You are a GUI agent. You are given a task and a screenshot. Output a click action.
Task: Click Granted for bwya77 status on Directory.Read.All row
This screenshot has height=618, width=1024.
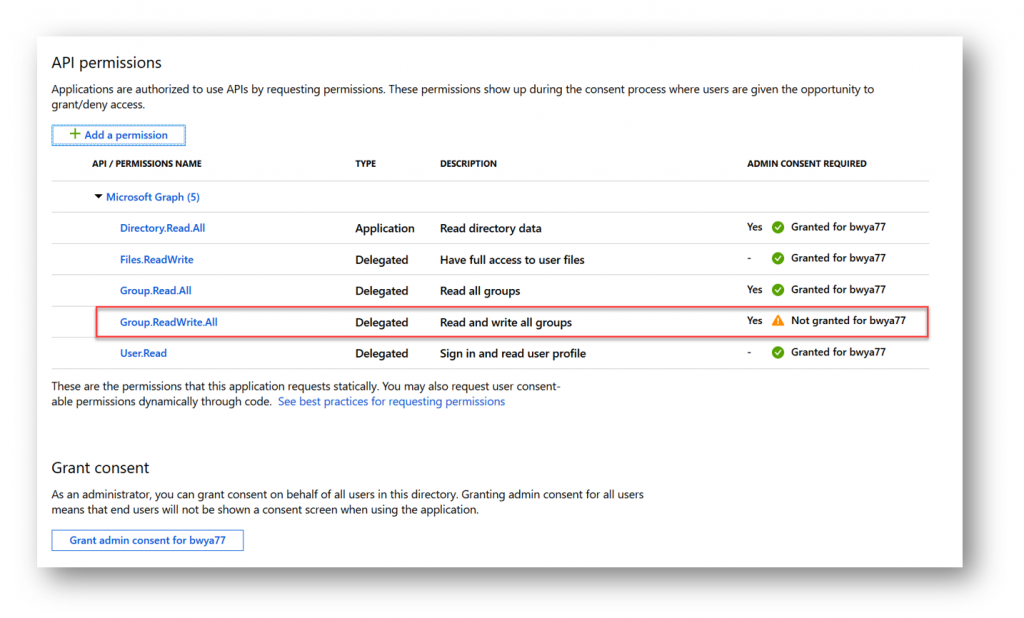point(839,227)
